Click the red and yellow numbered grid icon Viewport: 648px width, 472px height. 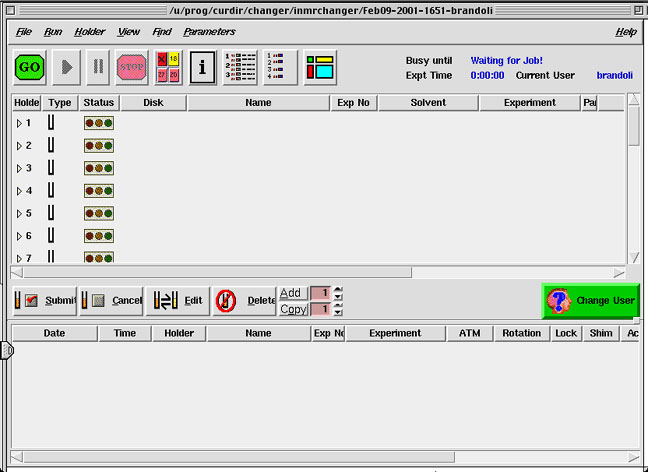pyautogui.click(x=168, y=67)
